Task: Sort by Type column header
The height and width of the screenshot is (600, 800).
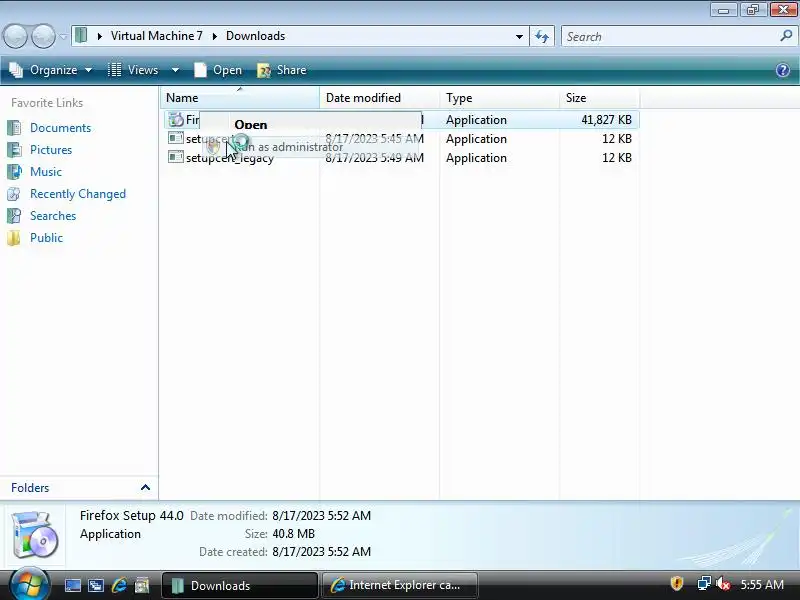Action: click(x=499, y=97)
